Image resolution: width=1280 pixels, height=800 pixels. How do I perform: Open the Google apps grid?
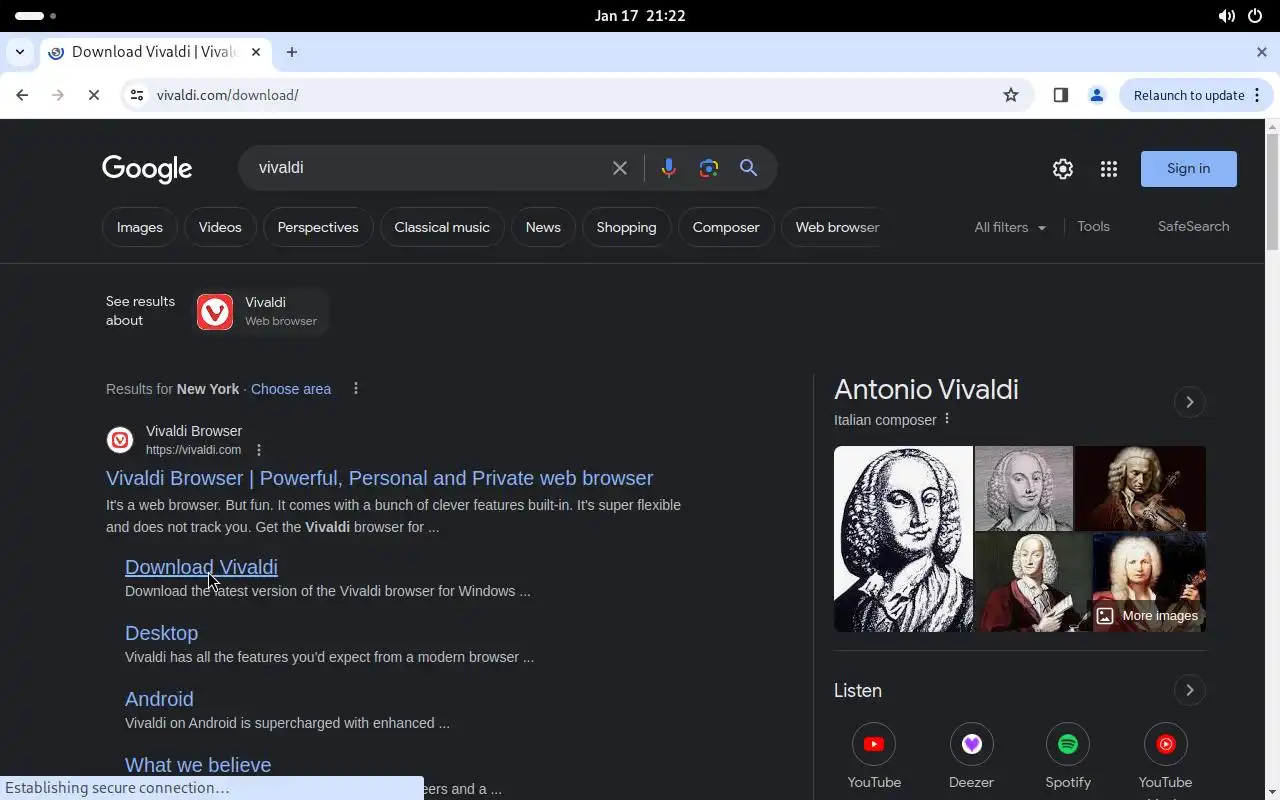pyautogui.click(x=1109, y=169)
